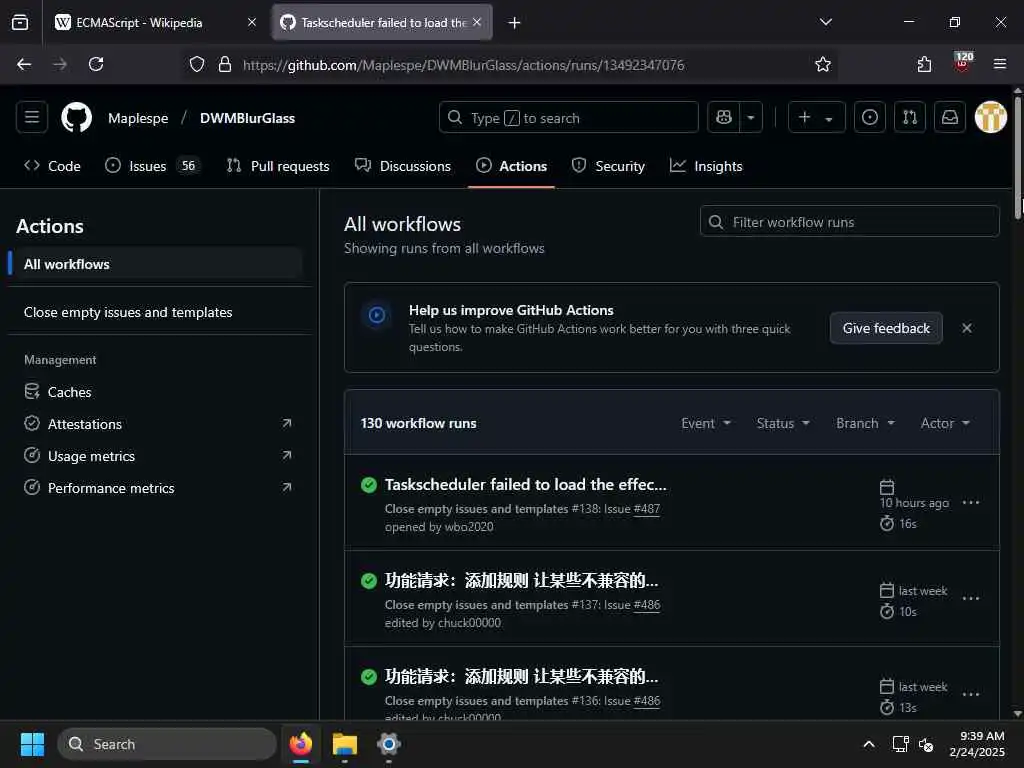The width and height of the screenshot is (1024, 768).
Task: Reload the page with refresh icon
Action: 96,64
